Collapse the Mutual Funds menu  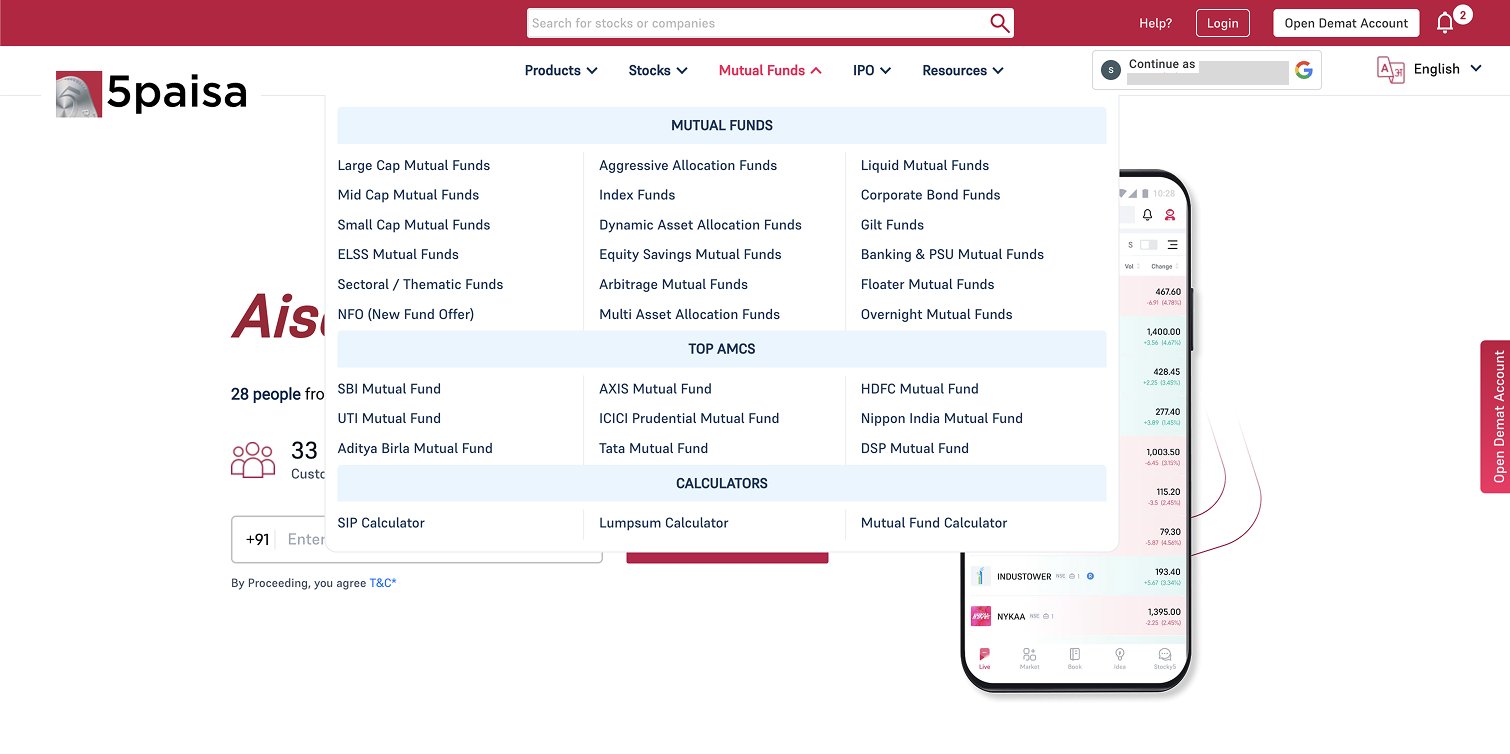point(770,70)
